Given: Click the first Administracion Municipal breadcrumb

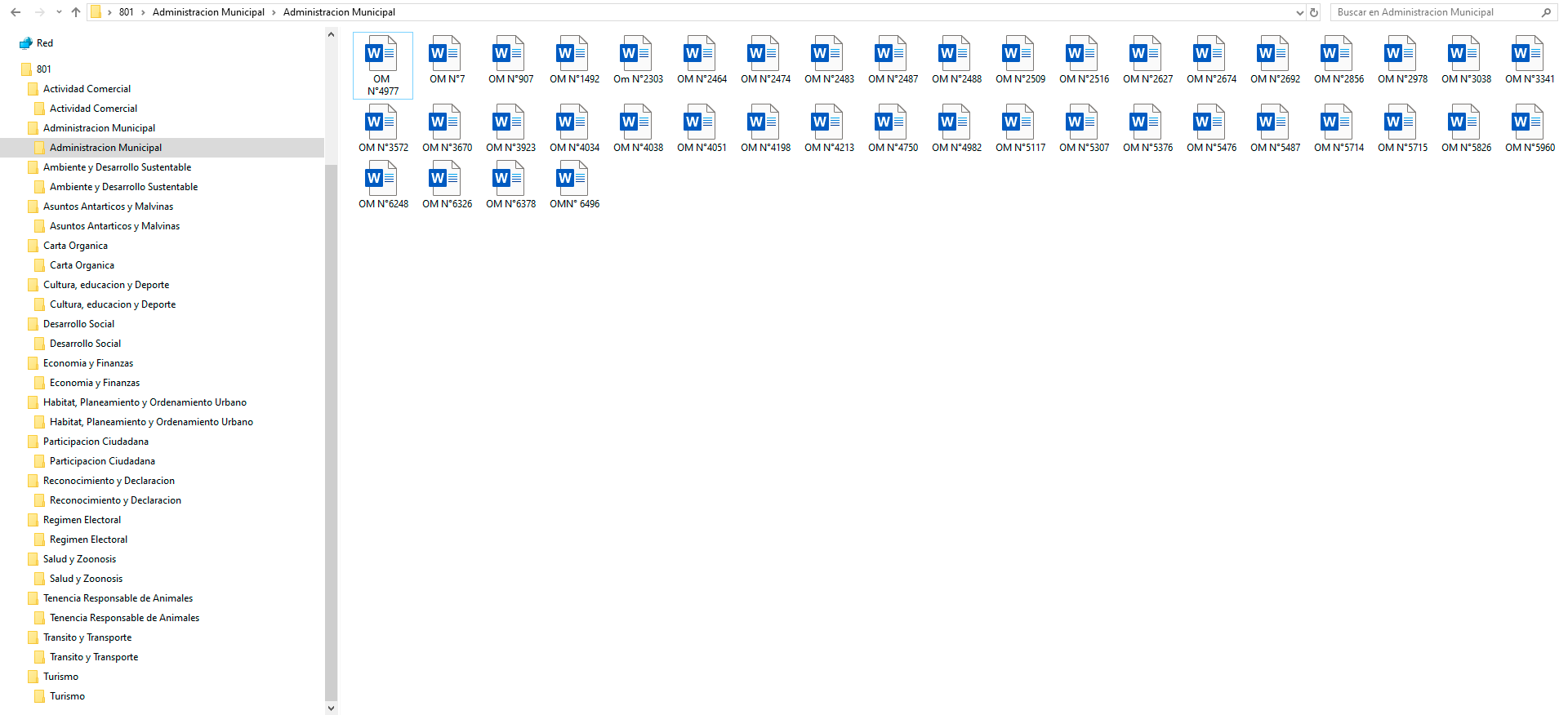Looking at the screenshot, I should (x=208, y=12).
